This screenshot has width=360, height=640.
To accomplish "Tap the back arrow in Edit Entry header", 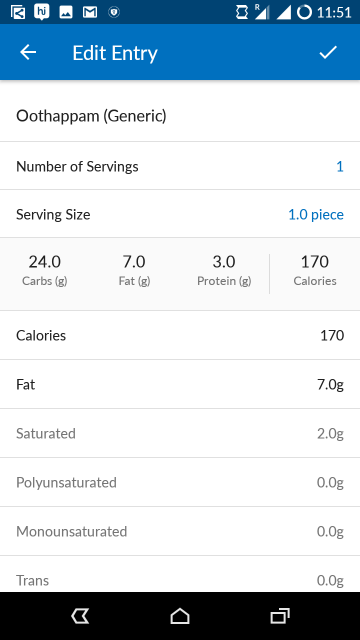I will (28, 52).
